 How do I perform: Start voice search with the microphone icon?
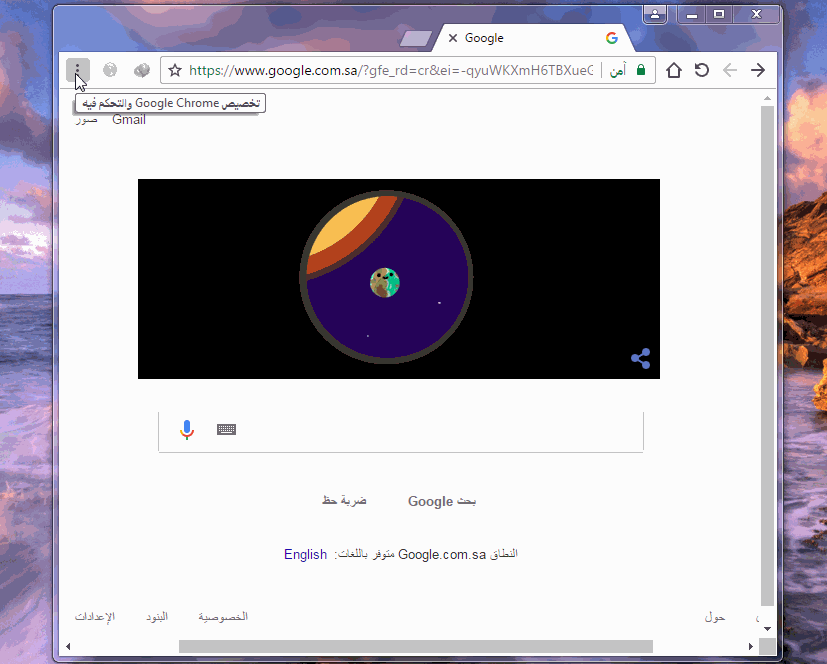point(187,430)
